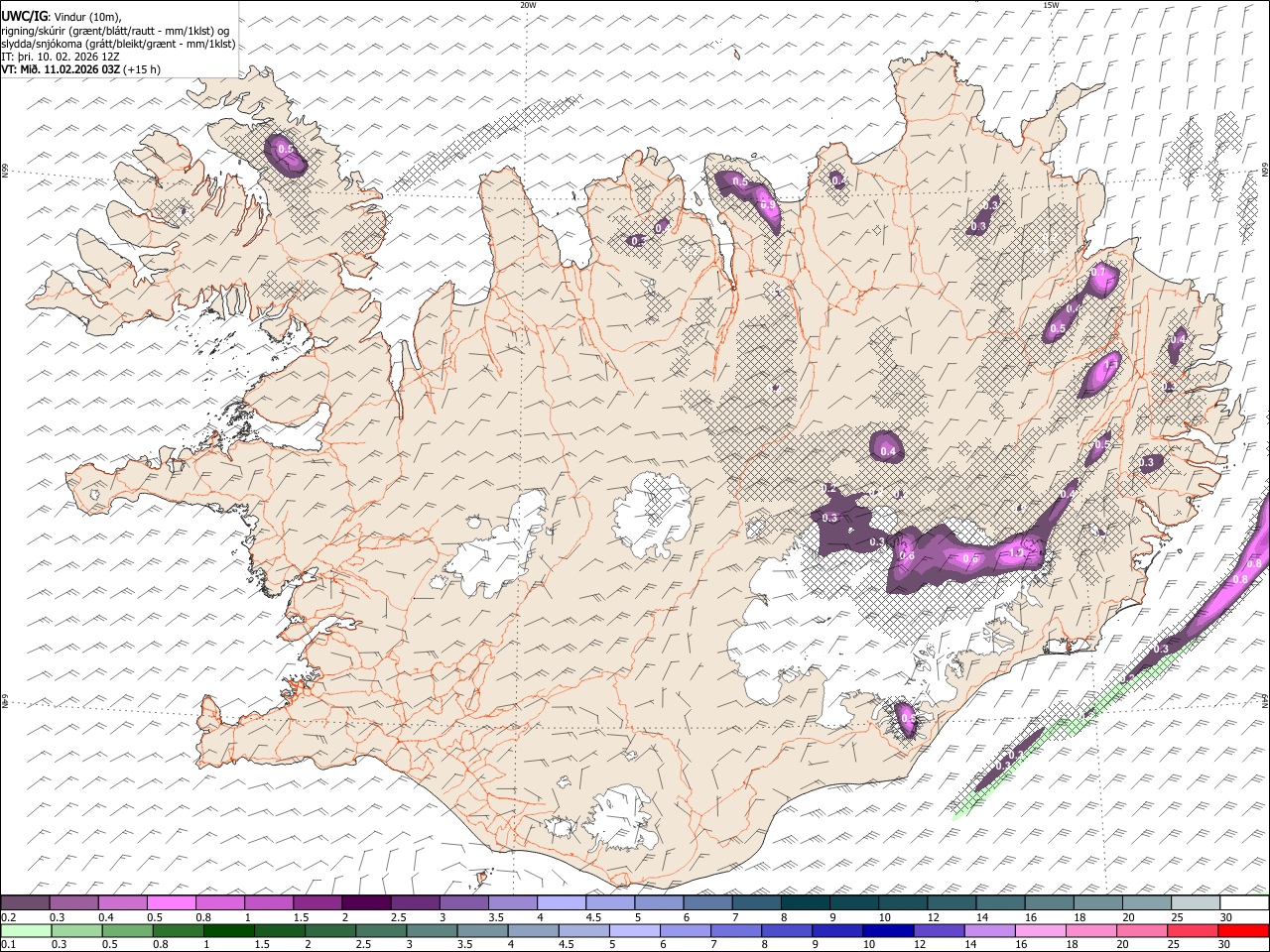This screenshot has height=952, width=1270.
Task: Click the 'VT: Mið. 11.02.2026 03Z' valid time
Action: coord(62,69)
